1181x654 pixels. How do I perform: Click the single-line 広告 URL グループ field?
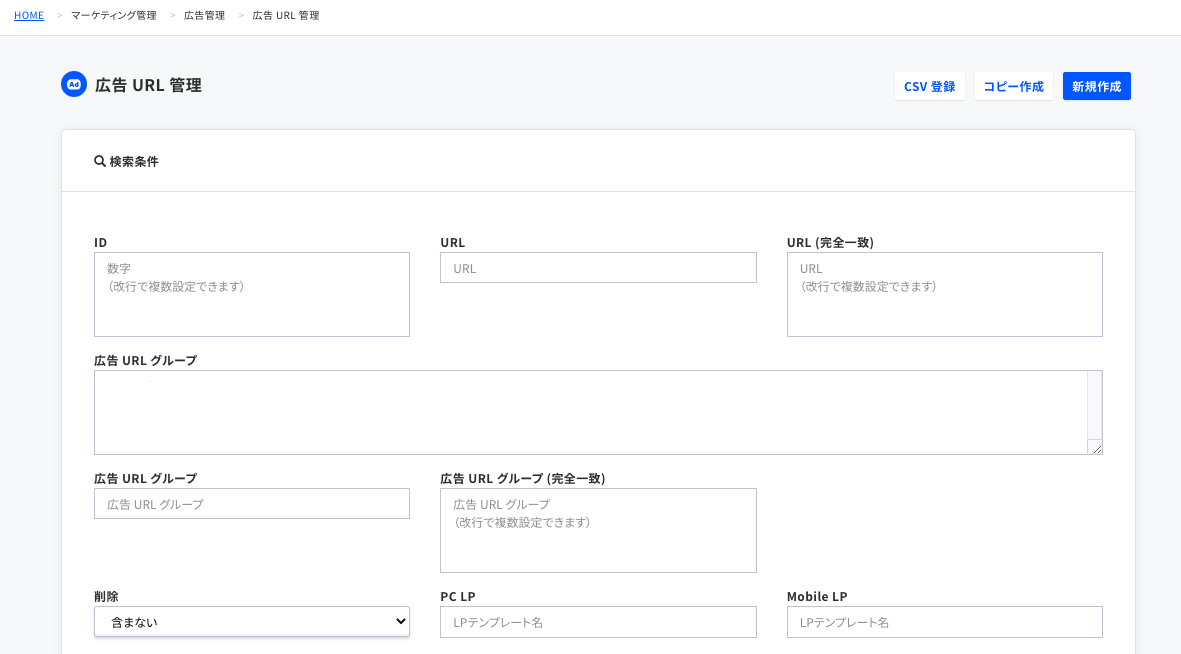[x=251, y=503]
